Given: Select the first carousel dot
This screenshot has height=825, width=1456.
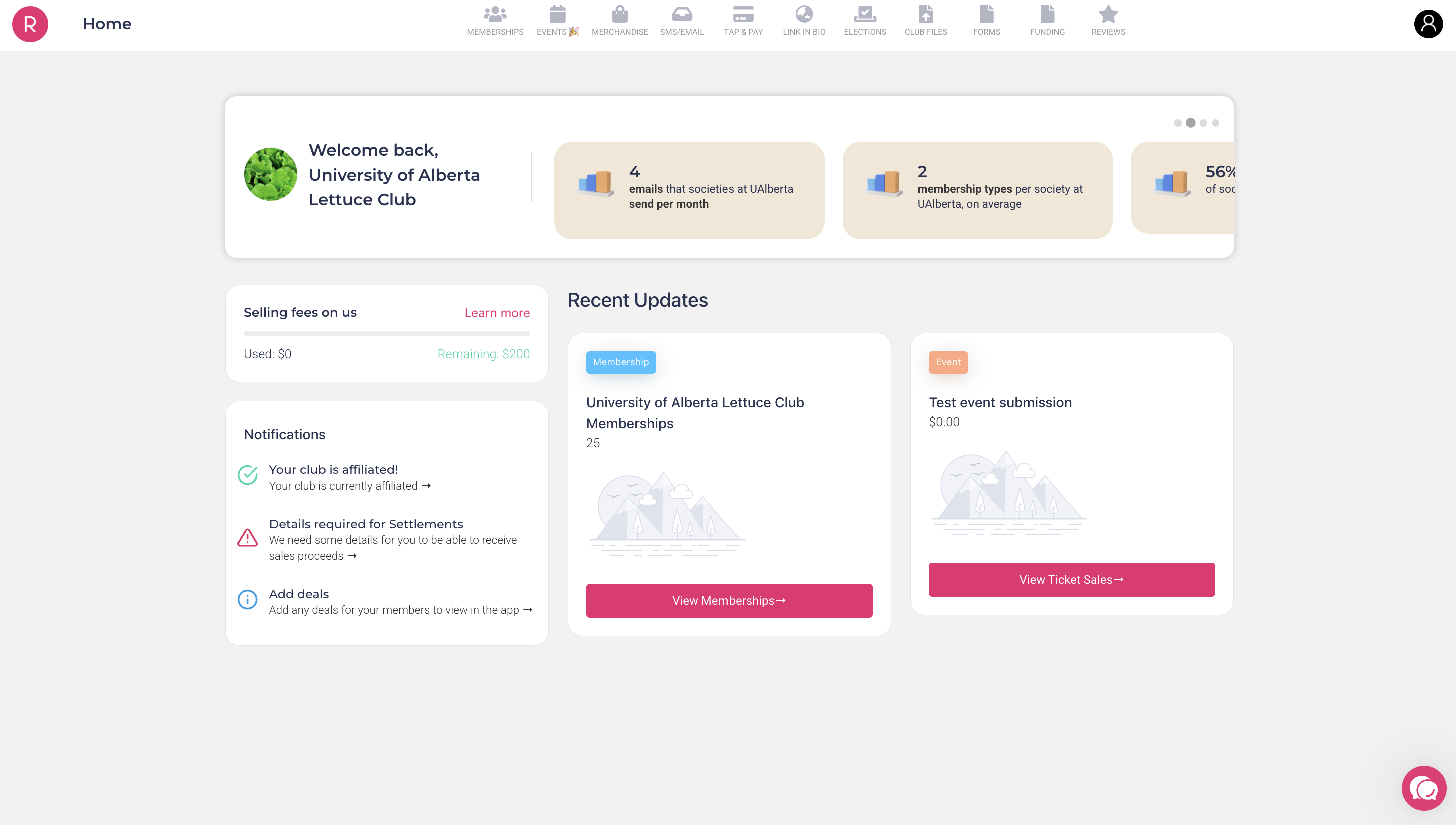Looking at the screenshot, I should point(1178,123).
